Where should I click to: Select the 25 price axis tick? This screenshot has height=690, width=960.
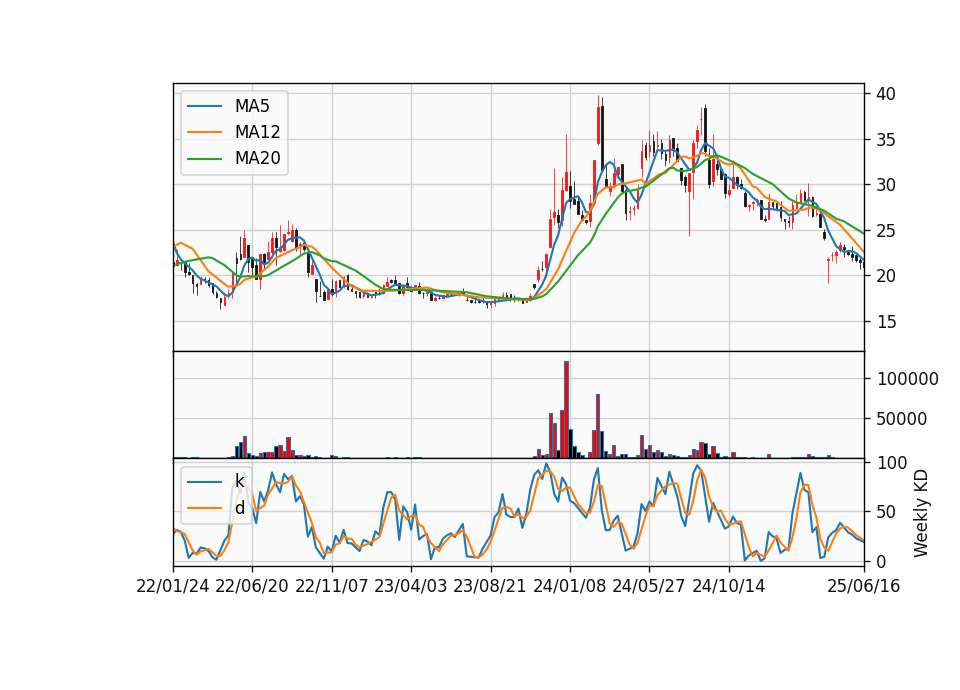886,231
